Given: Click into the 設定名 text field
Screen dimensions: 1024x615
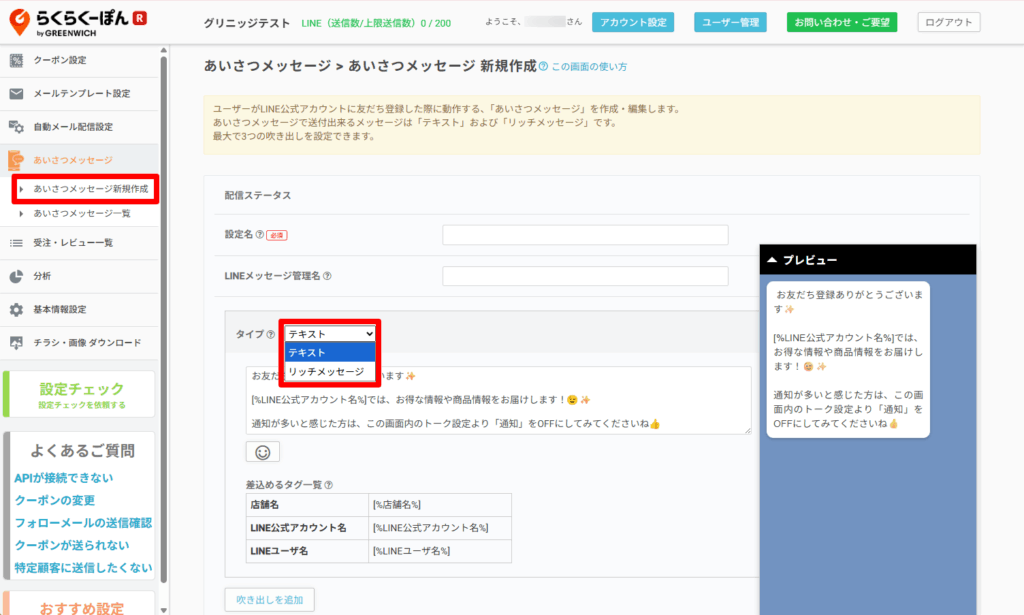Looking at the screenshot, I should pyautogui.click(x=585, y=235).
